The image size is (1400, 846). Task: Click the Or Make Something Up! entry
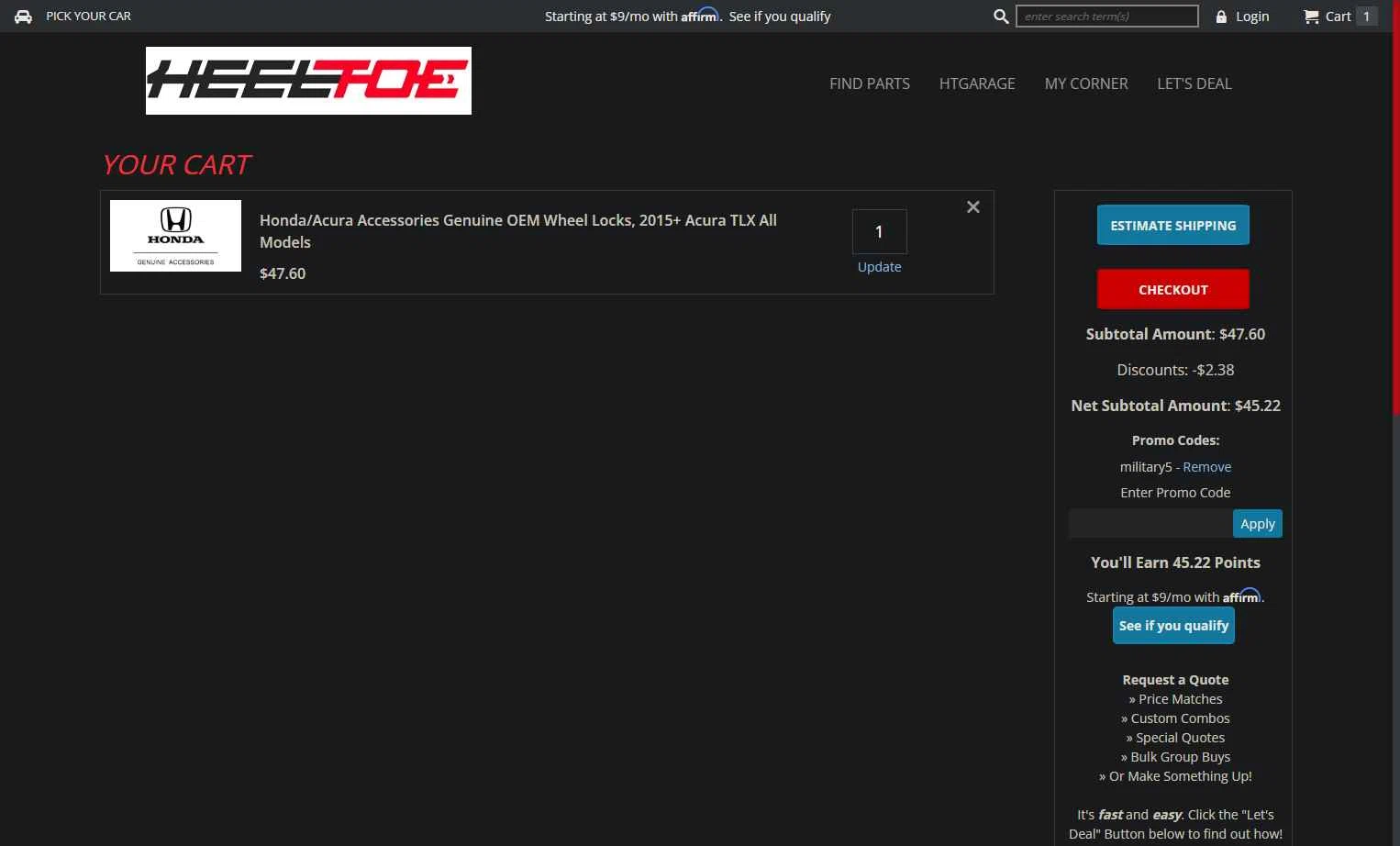pyautogui.click(x=1175, y=776)
